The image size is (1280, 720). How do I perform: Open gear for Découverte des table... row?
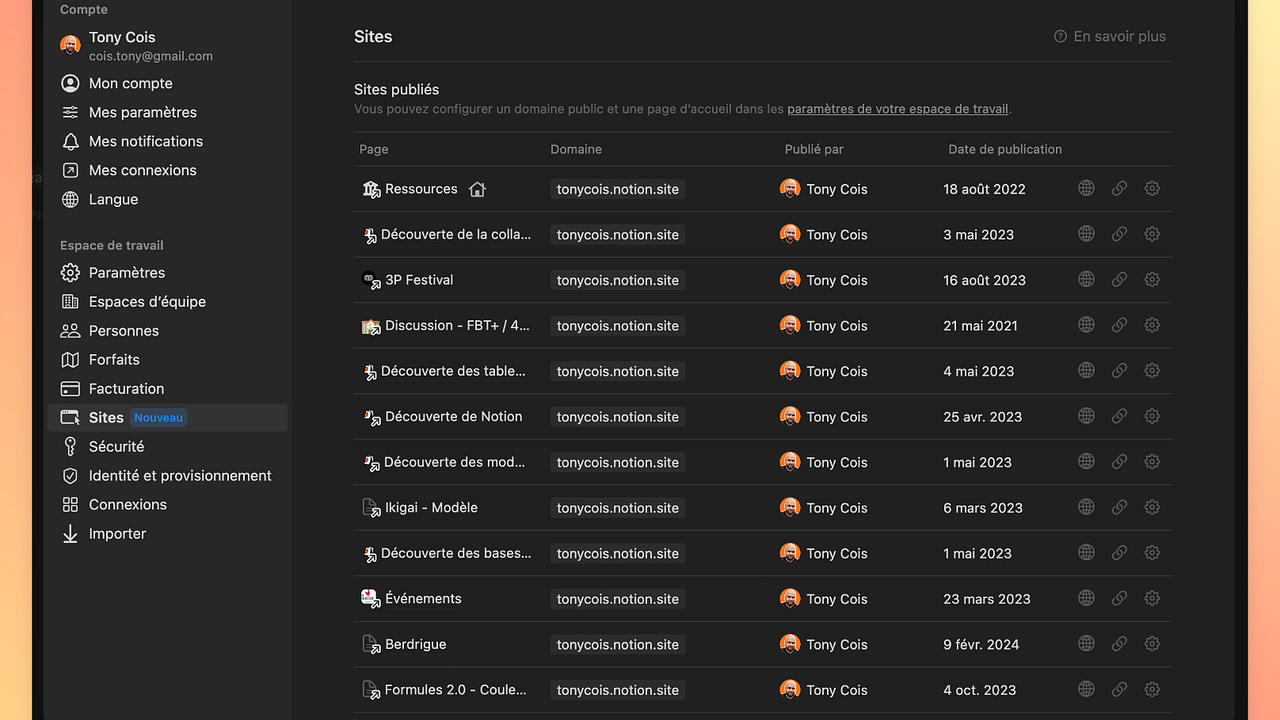click(x=1152, y=370)
